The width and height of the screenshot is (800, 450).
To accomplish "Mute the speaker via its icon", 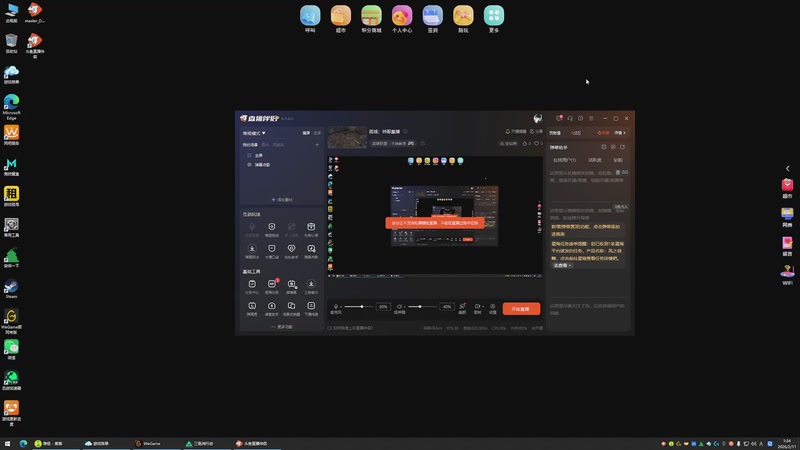I will [399, 307].
